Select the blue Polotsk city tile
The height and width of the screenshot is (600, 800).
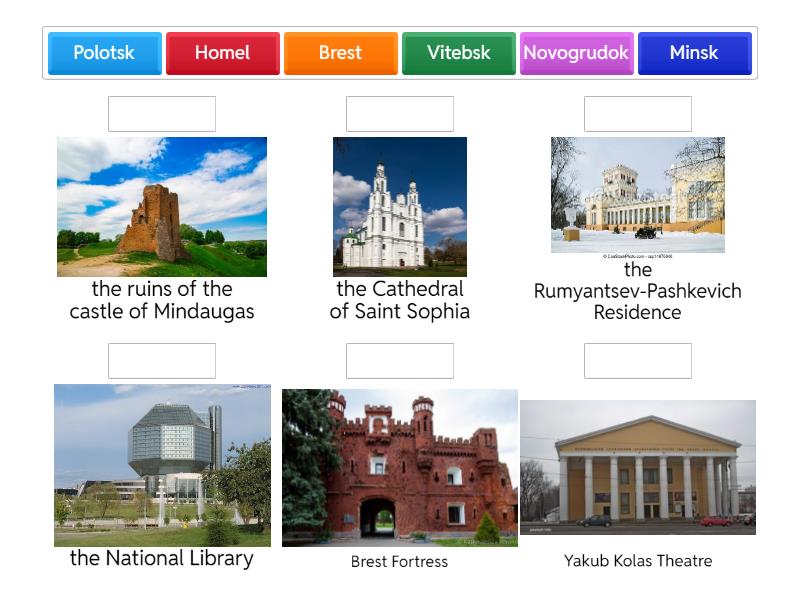tap(104, 53)
